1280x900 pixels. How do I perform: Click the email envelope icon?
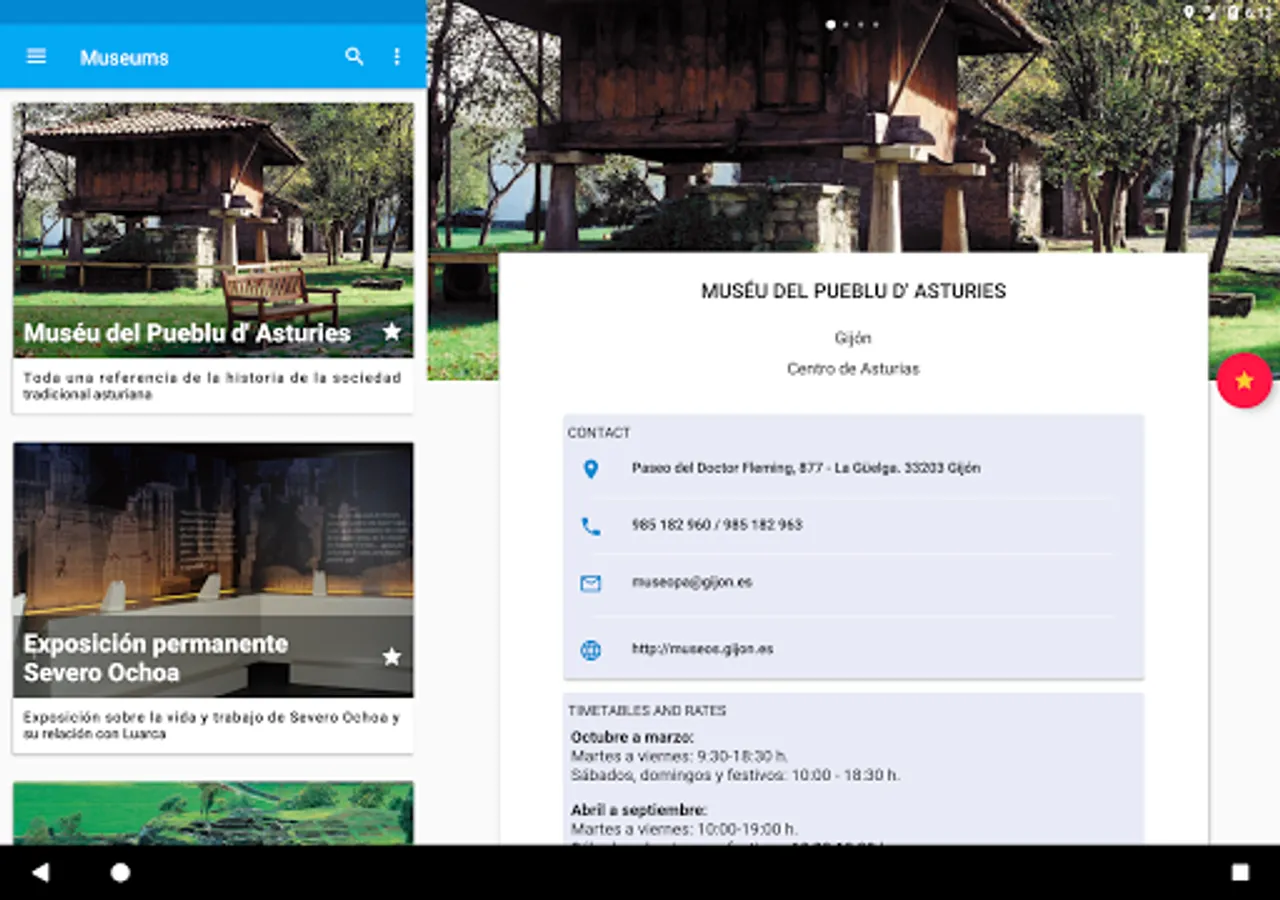pos(591,583)
